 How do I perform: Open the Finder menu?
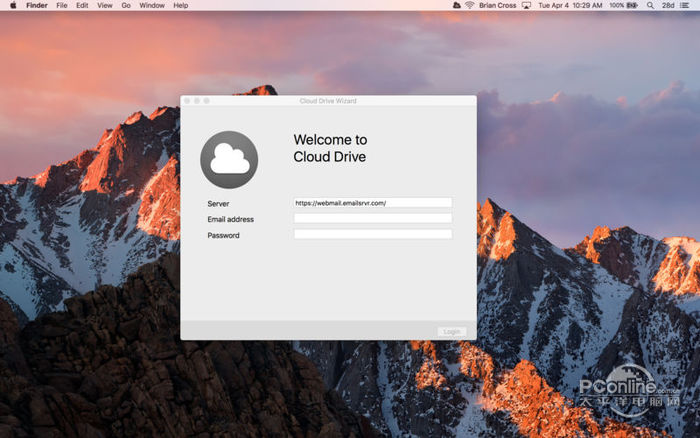pos(36,5)
